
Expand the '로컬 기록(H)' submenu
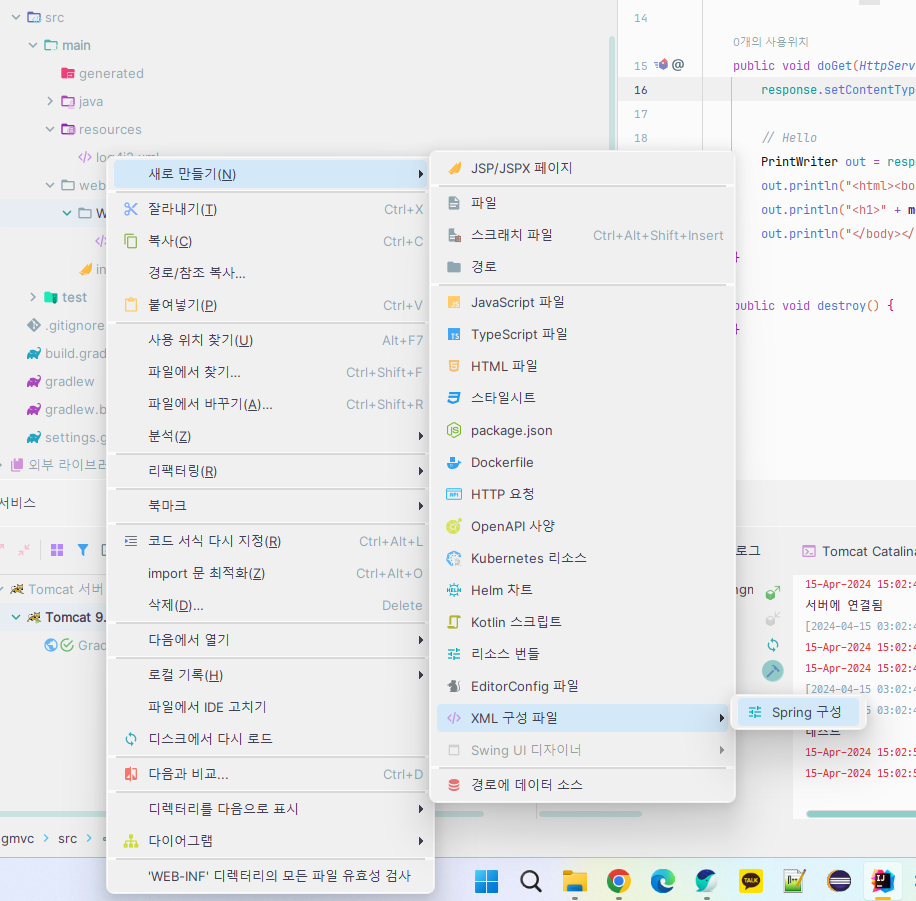(x=270, y=675)
